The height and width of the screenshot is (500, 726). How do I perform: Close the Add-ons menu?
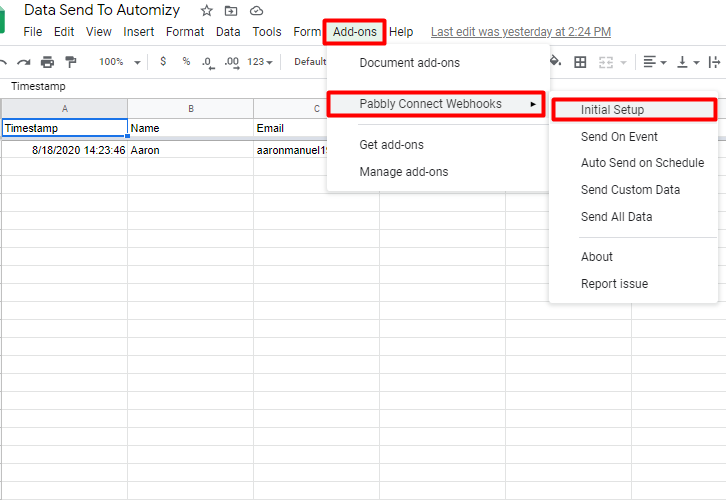coord(355,32)
